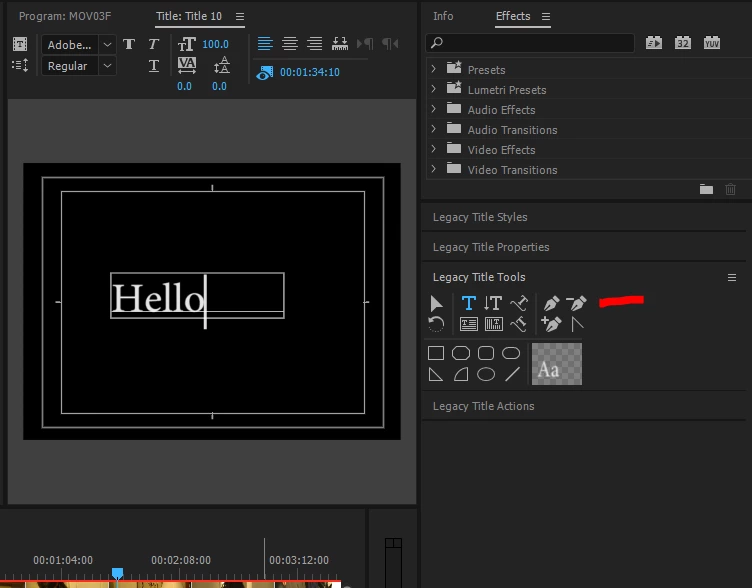
Task: Select the Pen tool
Action: (x=552, y=304)
